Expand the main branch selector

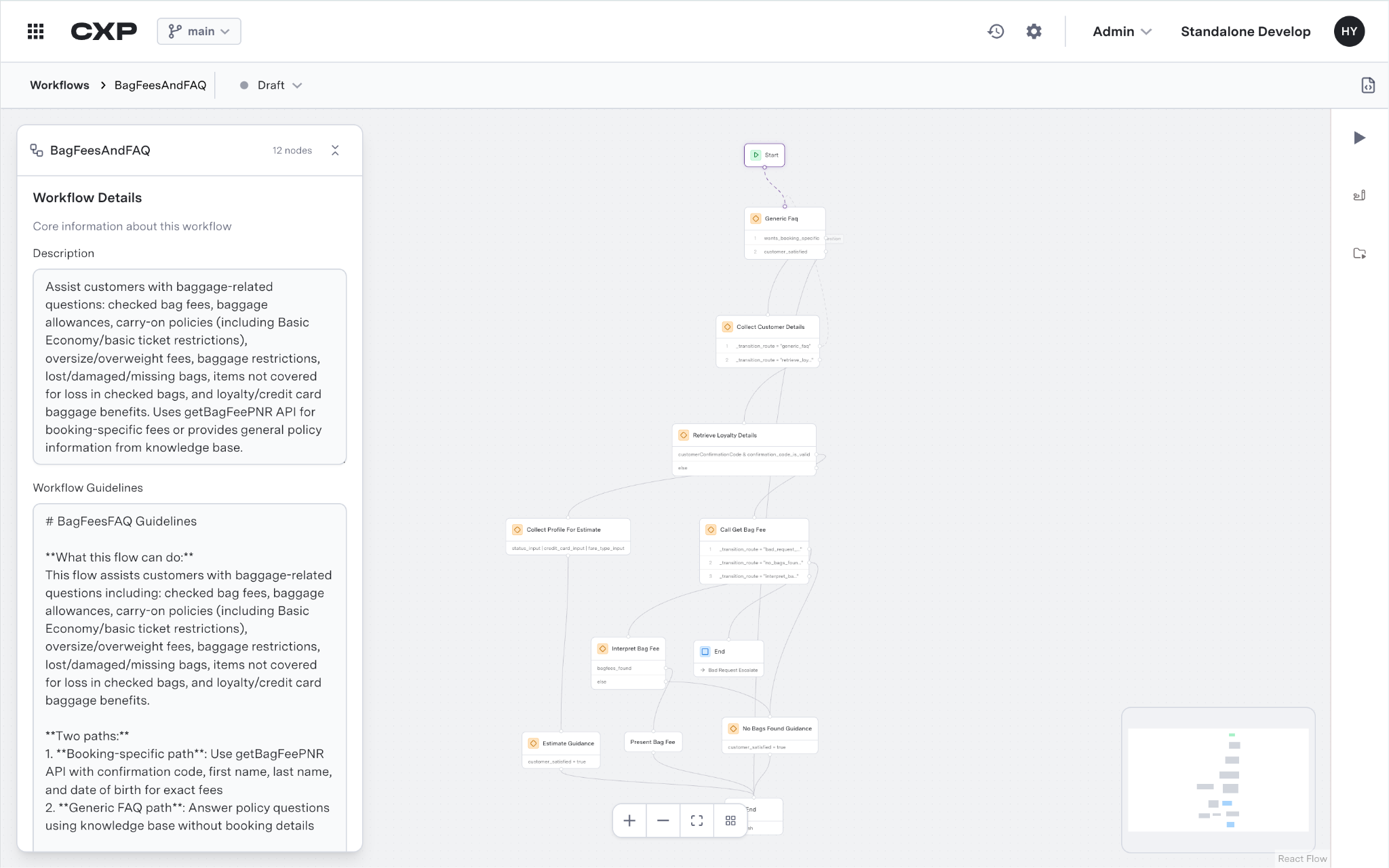pyautogui.click(x=199, y=31)
